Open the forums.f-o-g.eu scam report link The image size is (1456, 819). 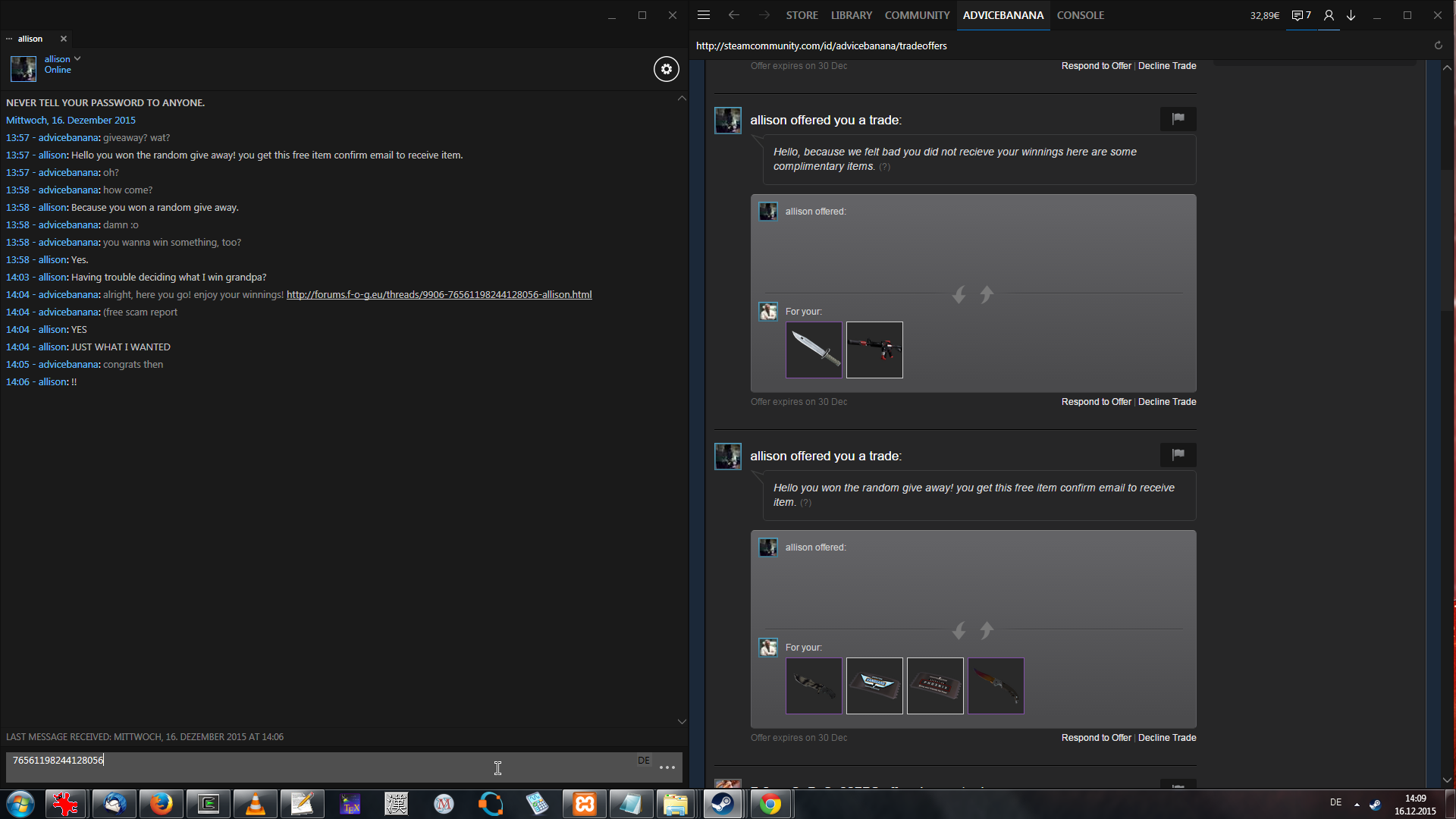tap(439, 295)
